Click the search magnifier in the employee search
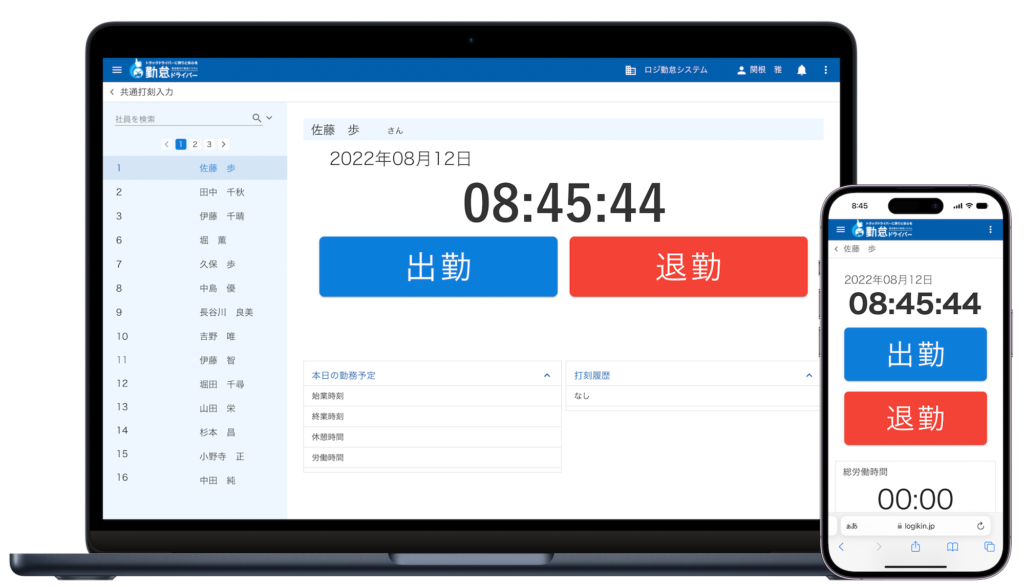 [x=256, y=117]
